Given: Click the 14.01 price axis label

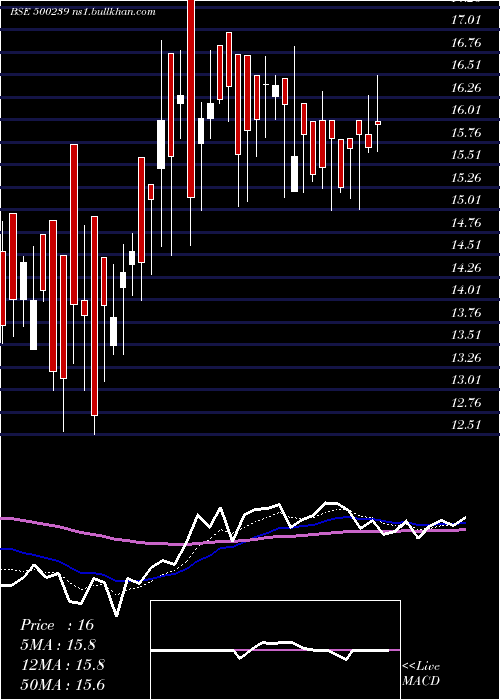Looking at the screenshot, I should [466, 290].
